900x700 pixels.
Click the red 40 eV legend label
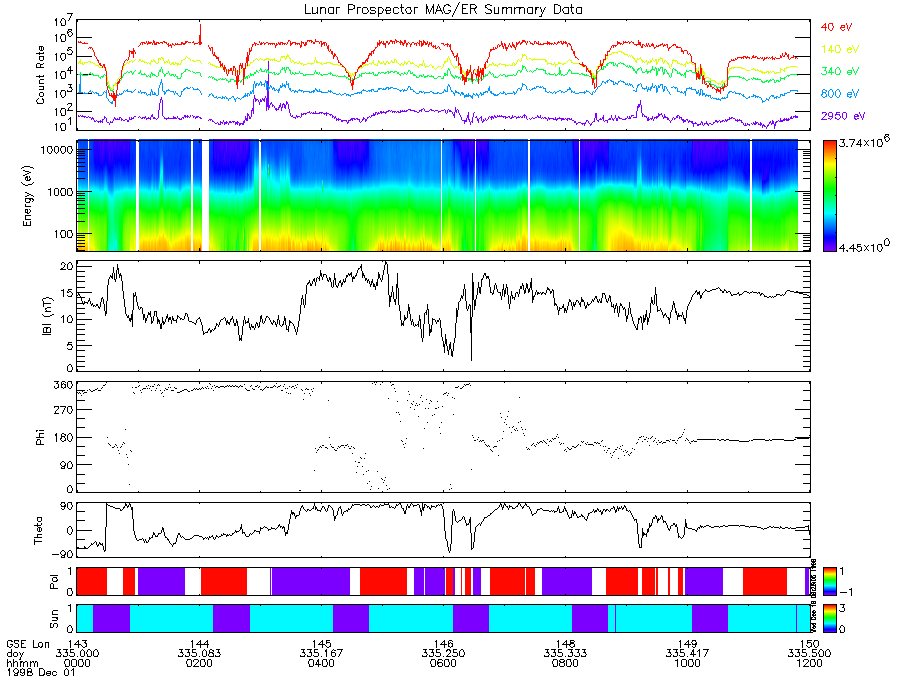pos(836,27)
